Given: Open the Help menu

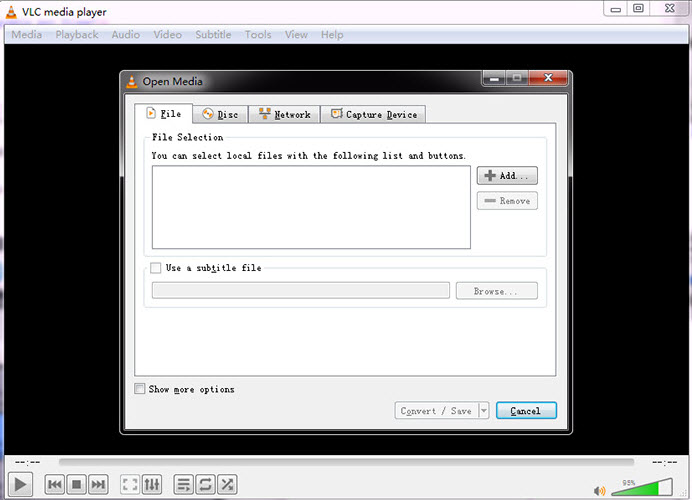Looking at the screenshot, I should click(332, 34).
